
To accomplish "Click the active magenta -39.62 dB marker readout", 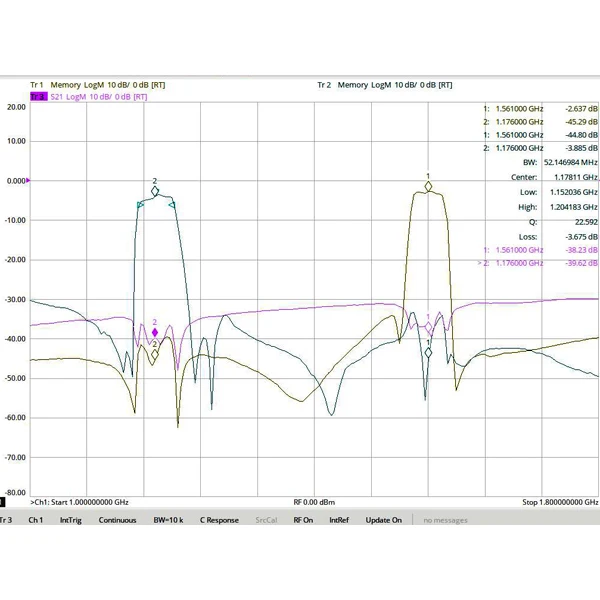I will pyautogui.click(x=581, y=263).
